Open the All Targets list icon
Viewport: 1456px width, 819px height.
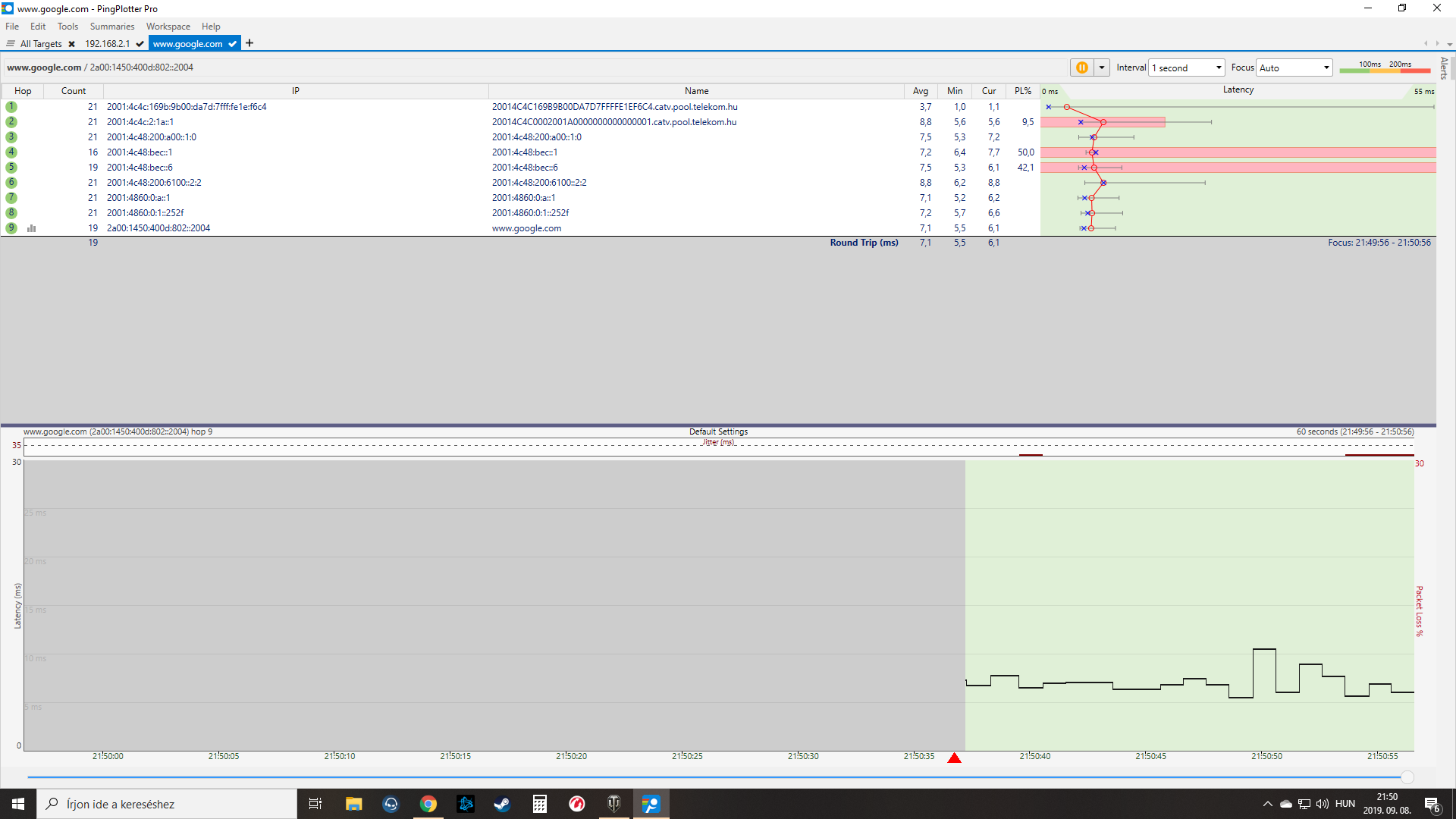11,44
